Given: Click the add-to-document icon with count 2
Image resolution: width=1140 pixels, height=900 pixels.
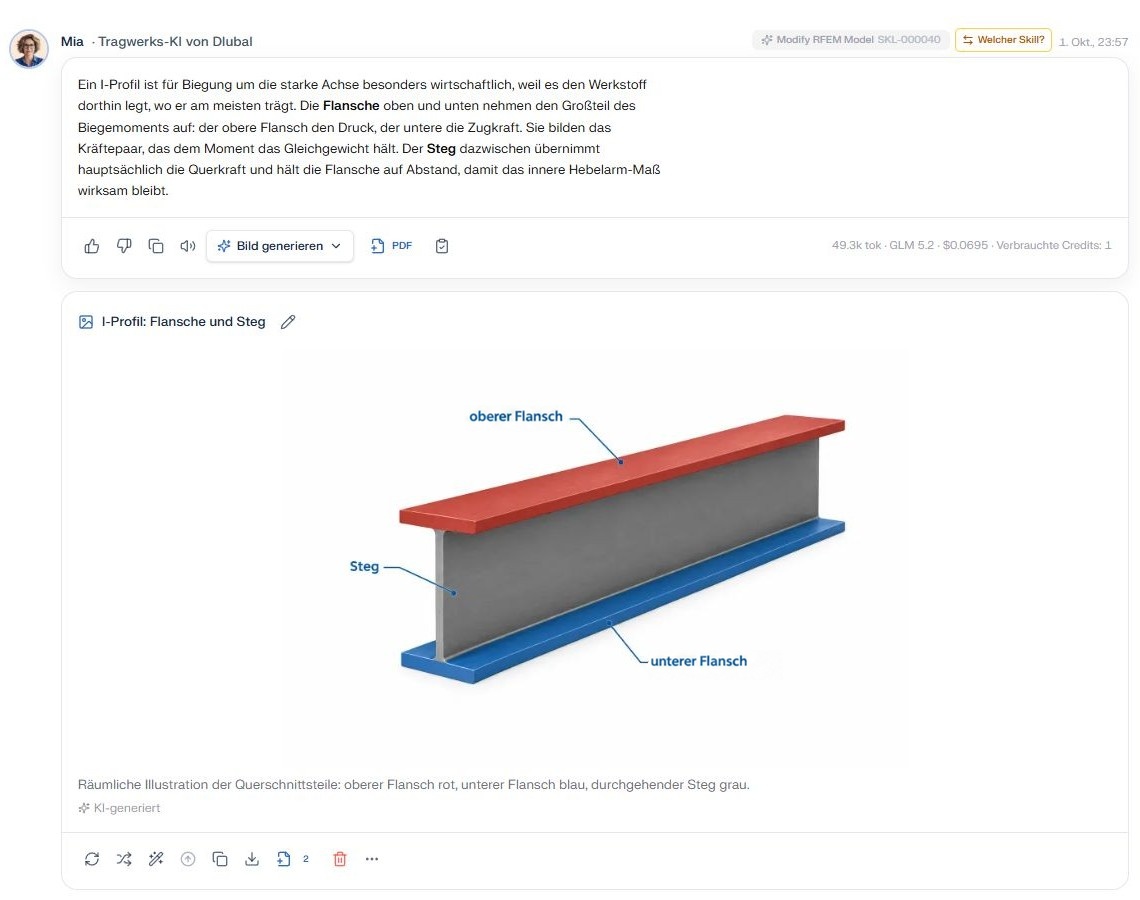Looking at the screenshot, I should click(x=292, y=859).
